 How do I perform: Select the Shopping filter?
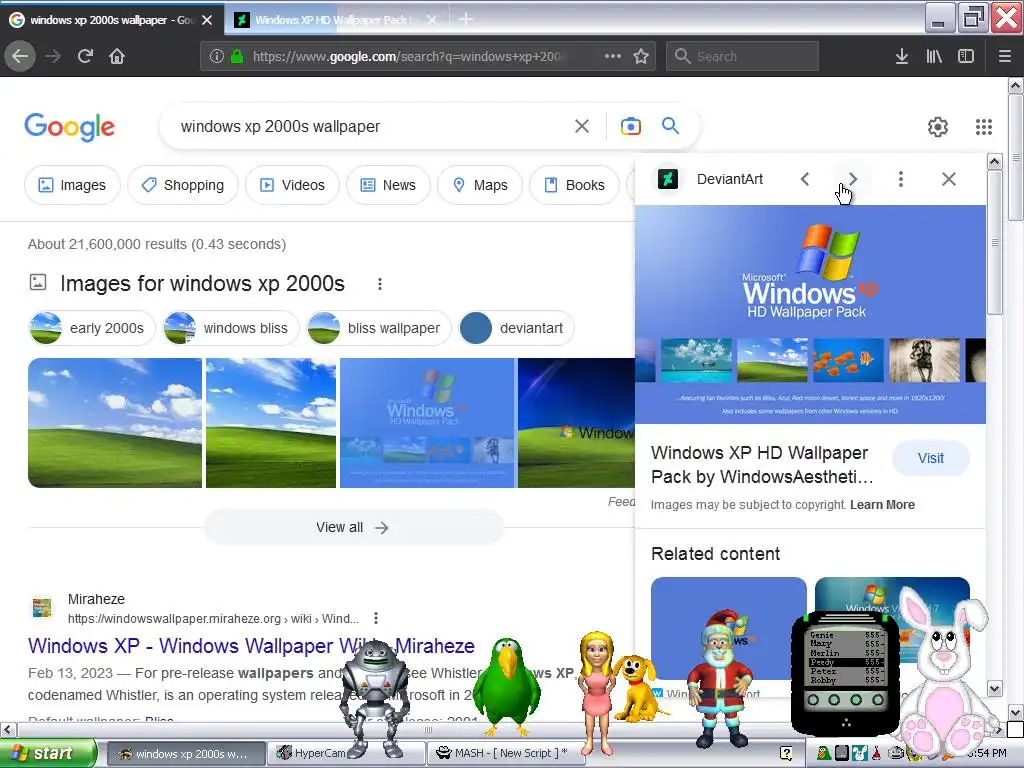[x=183, y=185]
